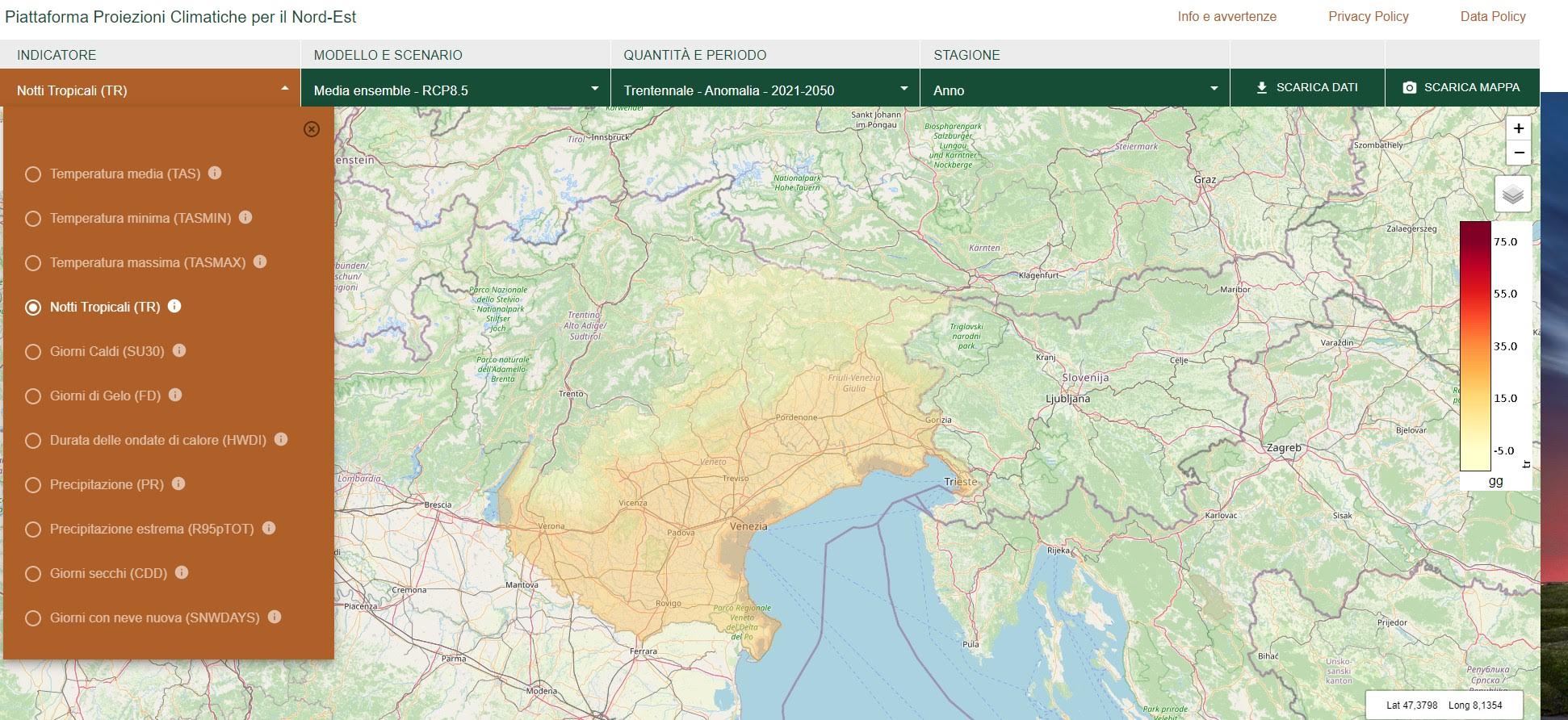Zoom out the map with minus button
Screen dimensions: 1568x720
coord(1519,153)
